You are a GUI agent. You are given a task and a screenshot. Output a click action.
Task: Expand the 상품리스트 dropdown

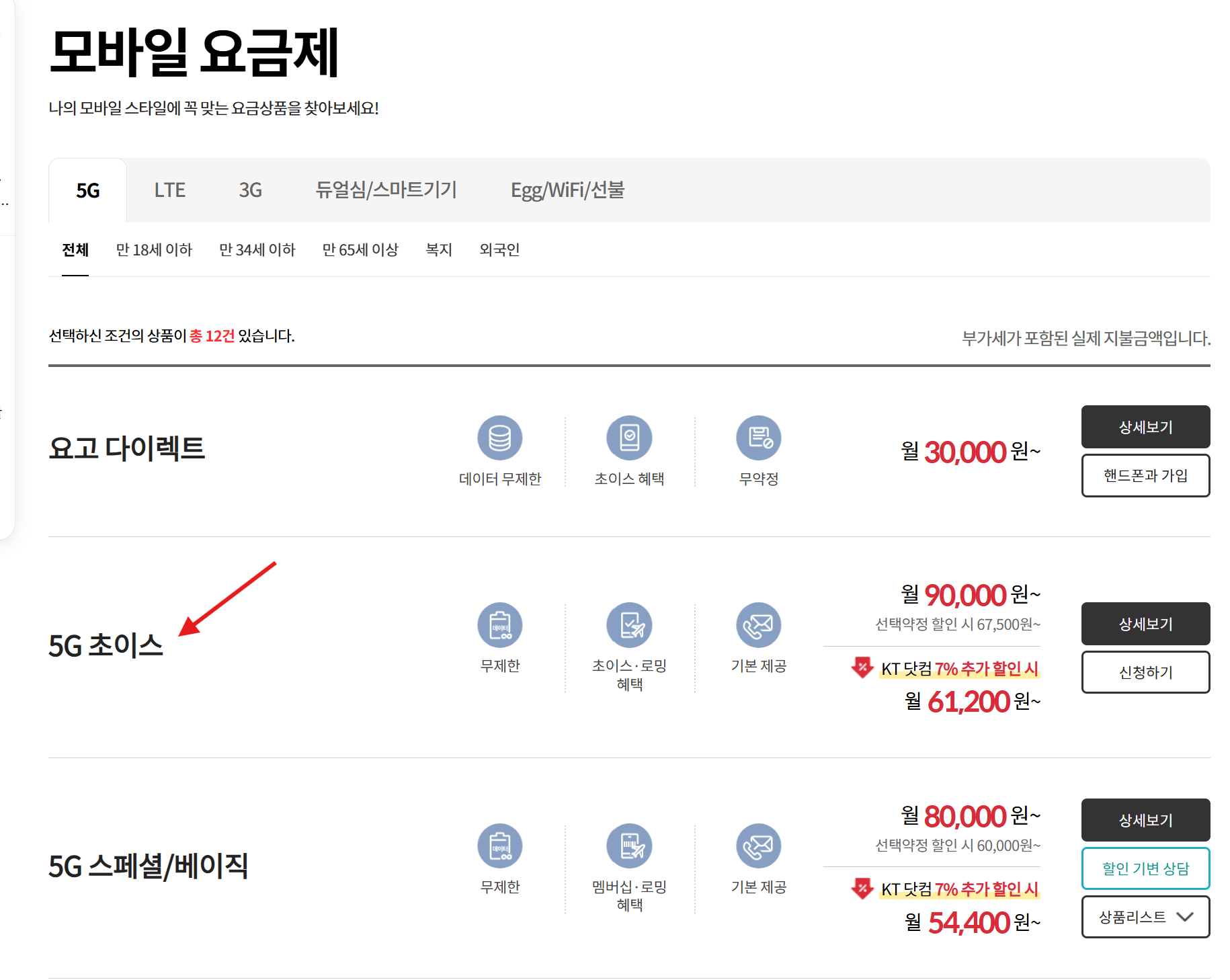[x=1145, y=917]
